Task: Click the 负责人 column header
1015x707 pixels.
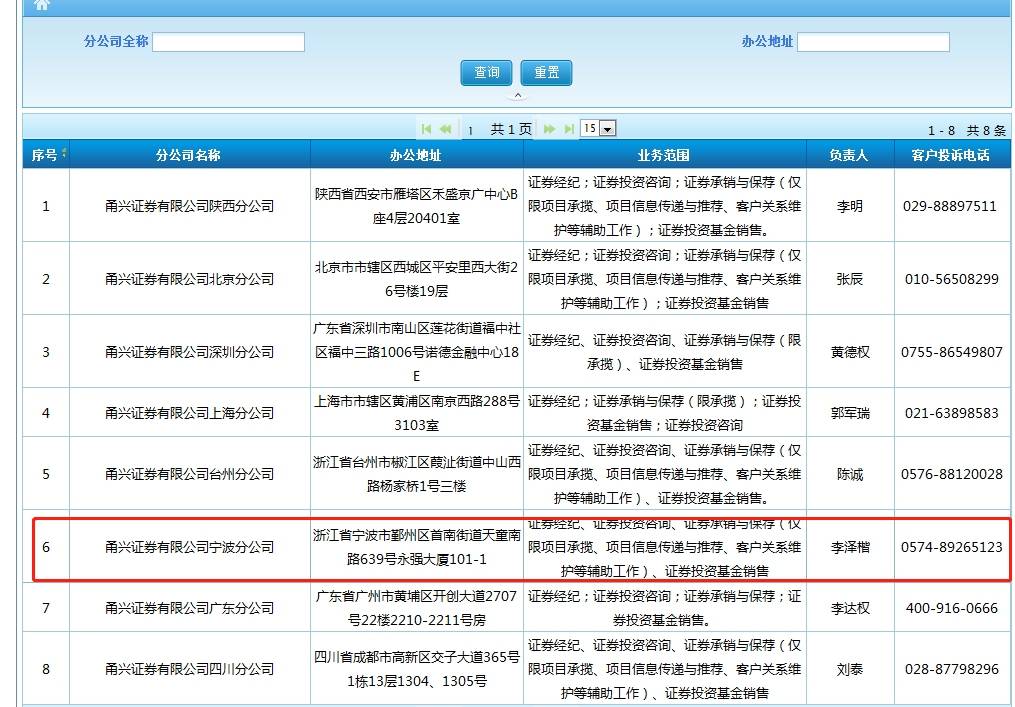Action: click(849, 155)
